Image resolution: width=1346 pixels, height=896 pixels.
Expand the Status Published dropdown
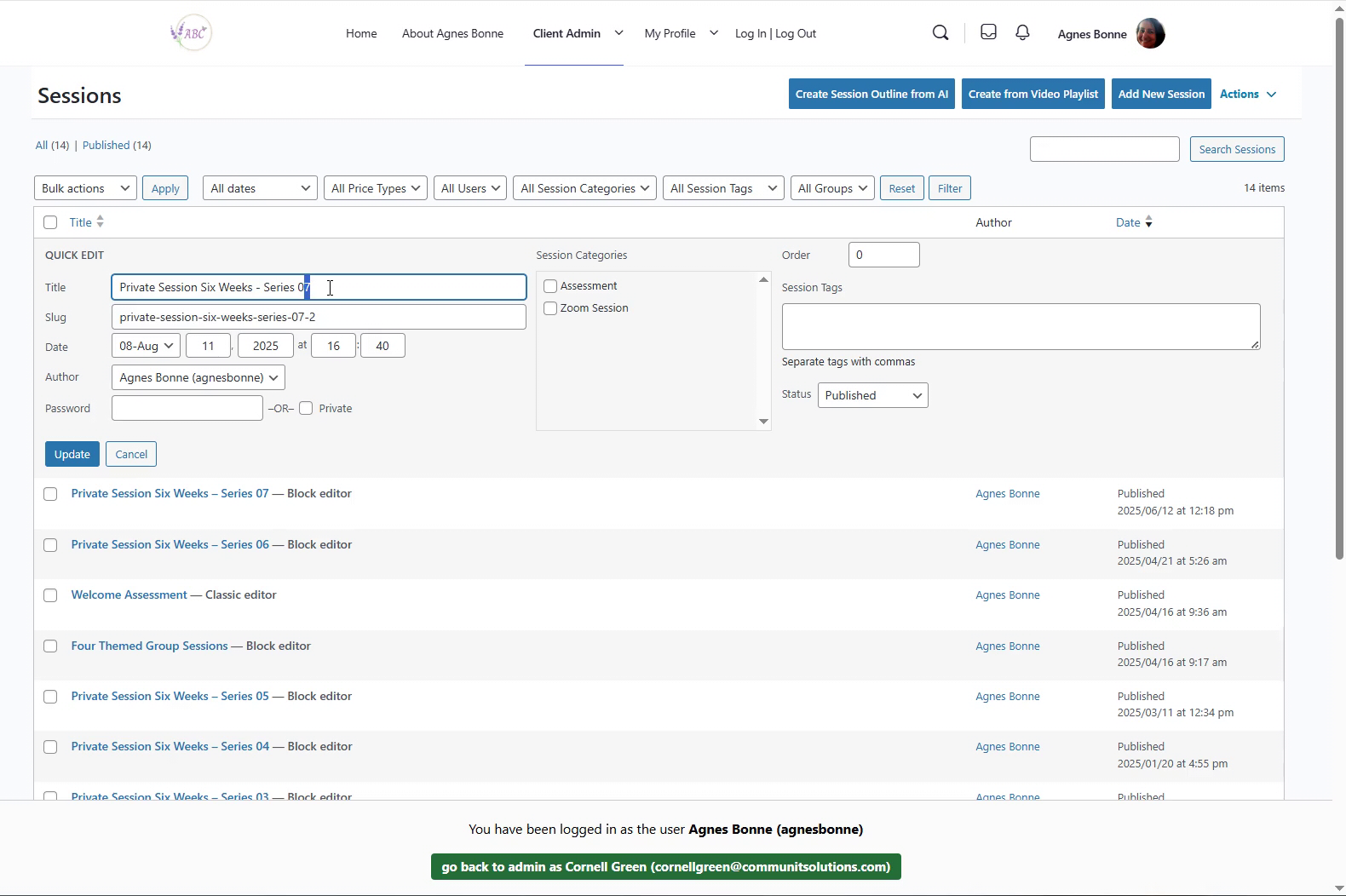[872, 395]
